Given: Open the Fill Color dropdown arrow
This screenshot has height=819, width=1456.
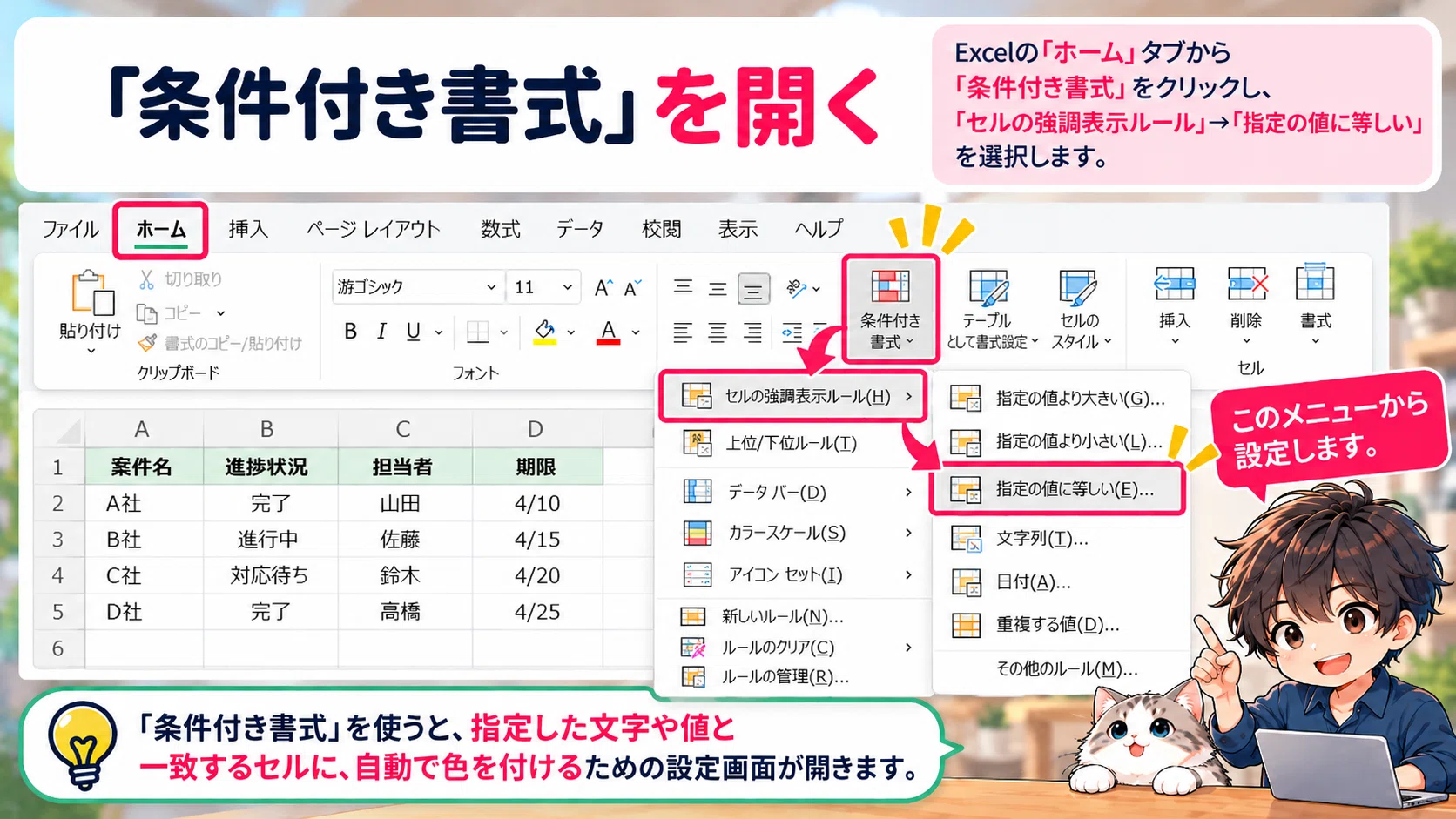Looking at the screenshot, I should point(571,332).
